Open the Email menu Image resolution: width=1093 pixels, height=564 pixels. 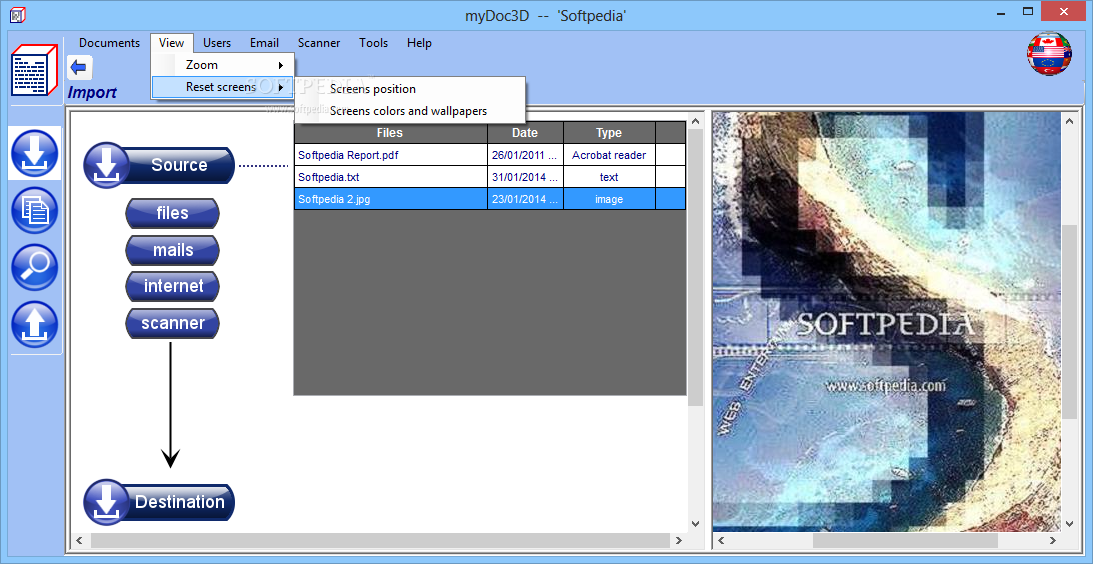coord(264,43)
